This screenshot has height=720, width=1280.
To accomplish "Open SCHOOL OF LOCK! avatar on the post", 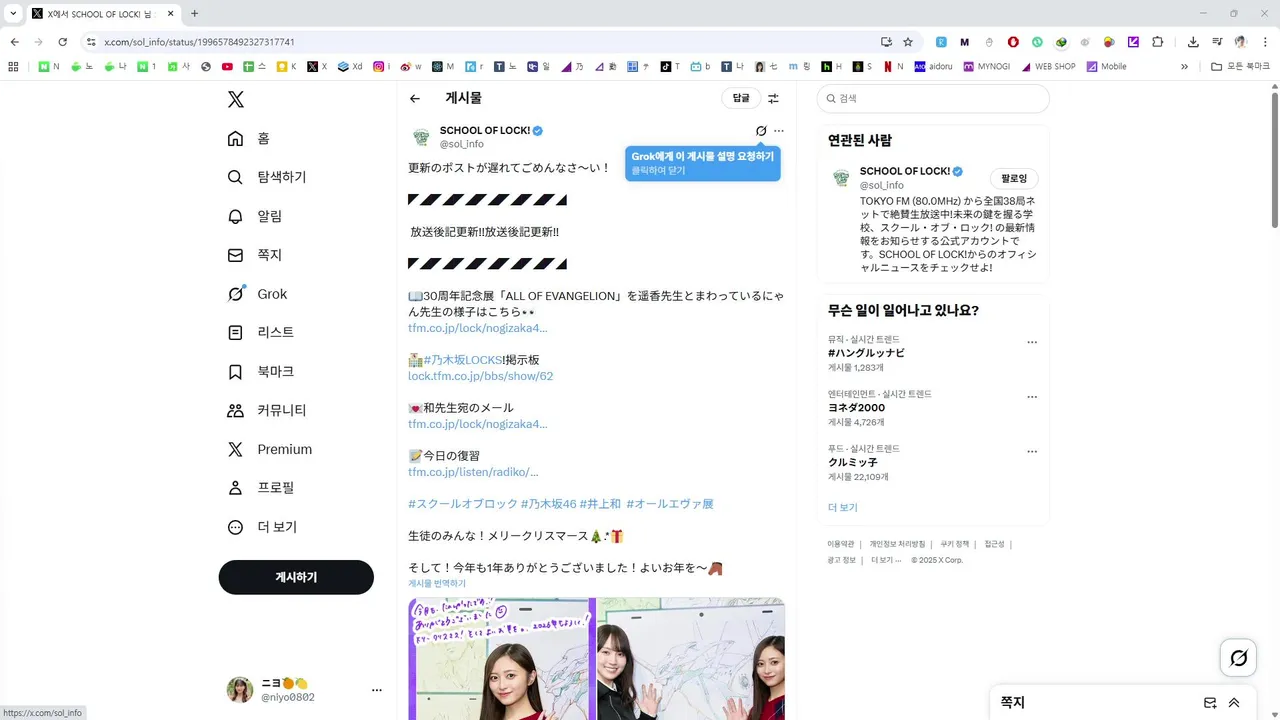I will click(x=421, y=137).
